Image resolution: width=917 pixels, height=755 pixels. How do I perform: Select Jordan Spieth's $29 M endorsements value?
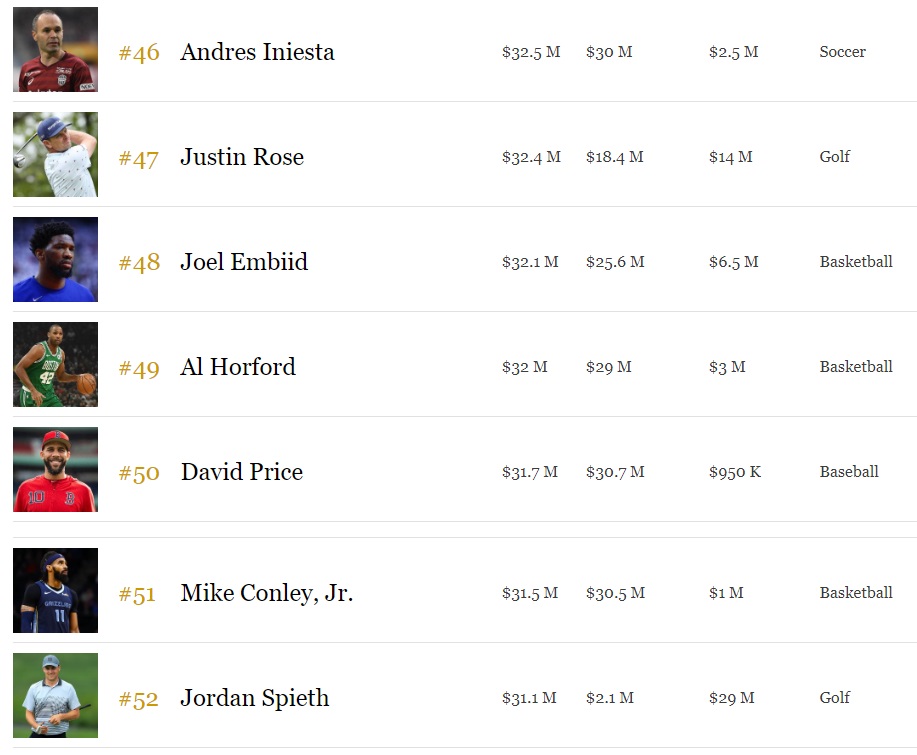pos(731,698)
